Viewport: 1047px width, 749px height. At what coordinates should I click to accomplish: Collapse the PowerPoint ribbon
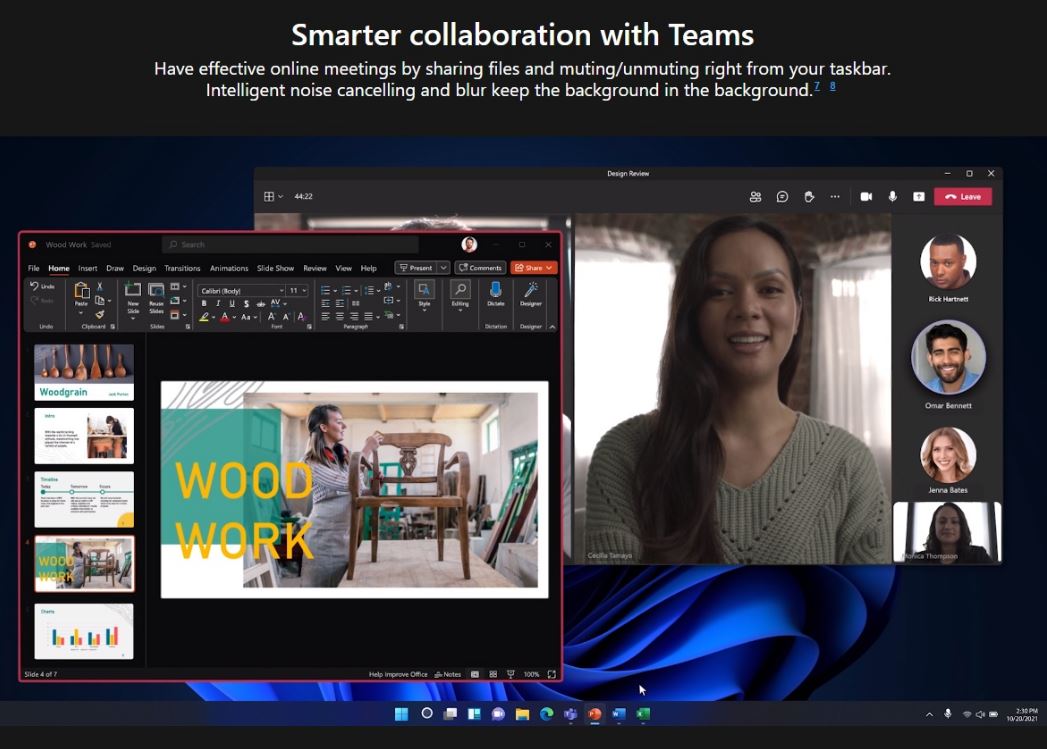tap(552, 326)
